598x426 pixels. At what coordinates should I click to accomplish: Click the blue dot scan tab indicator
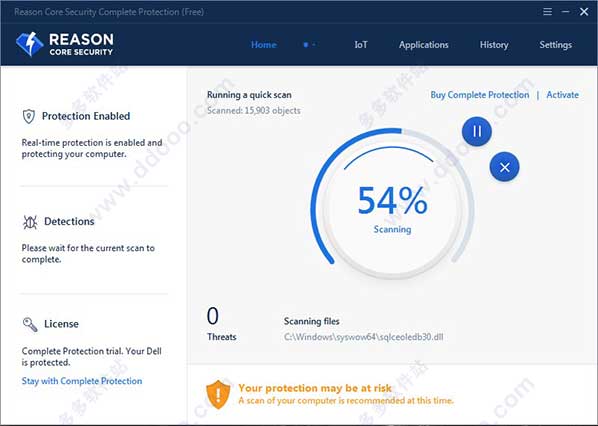309,45
